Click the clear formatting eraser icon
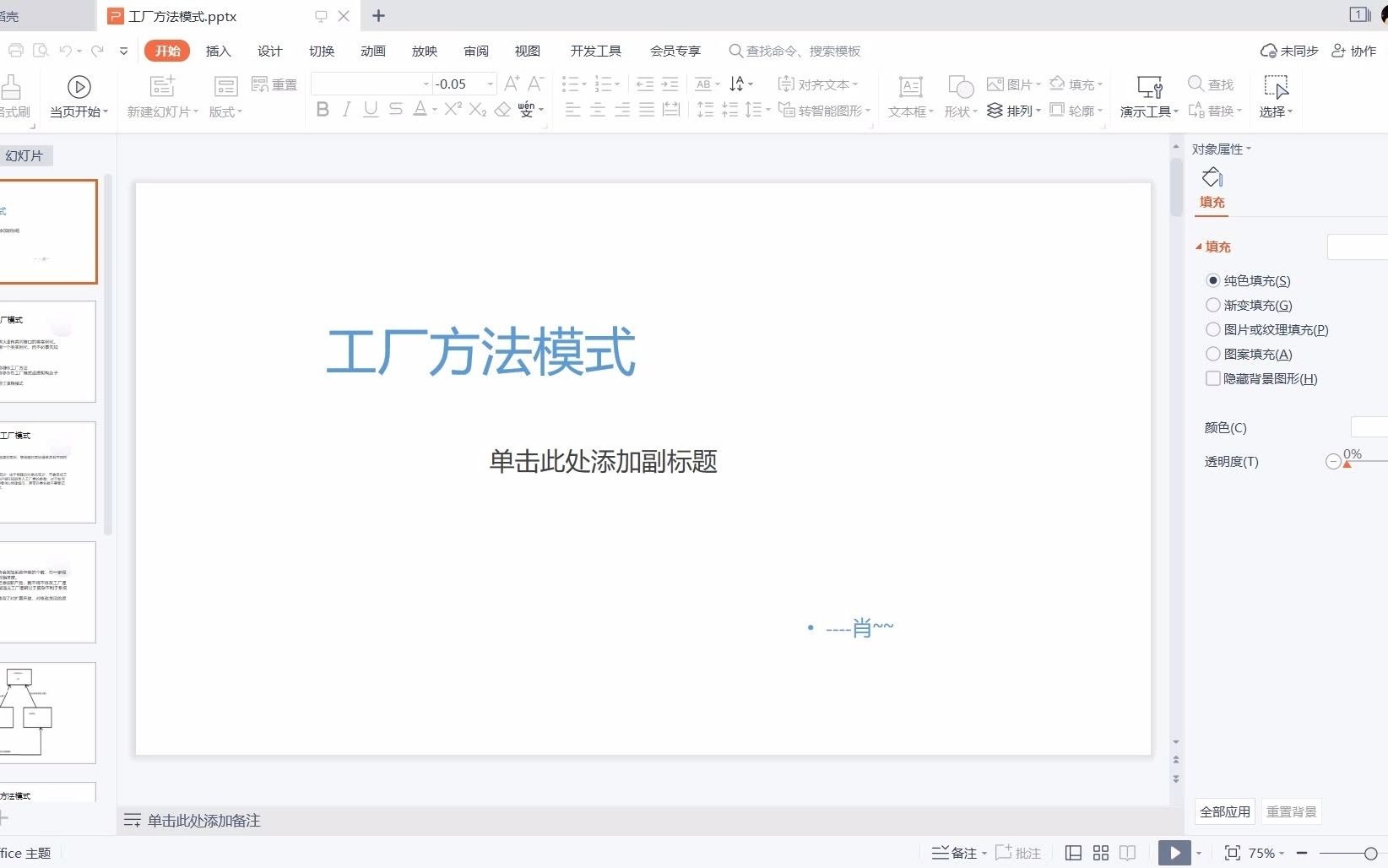The height and width of the screenshot is (868, 1388). pos(502,110)
